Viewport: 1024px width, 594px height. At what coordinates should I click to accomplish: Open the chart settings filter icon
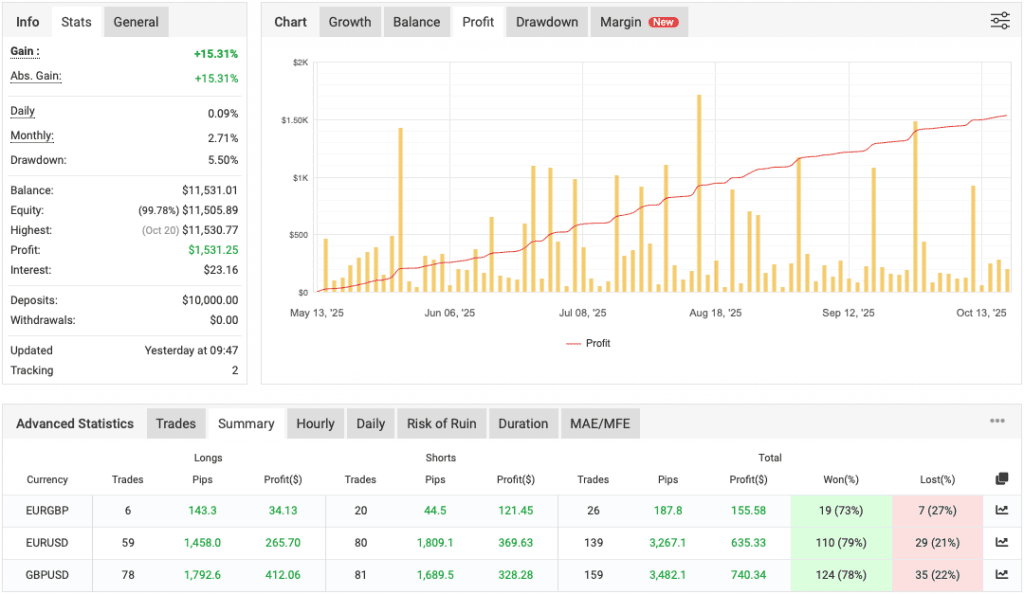click(x=999, y=20)
